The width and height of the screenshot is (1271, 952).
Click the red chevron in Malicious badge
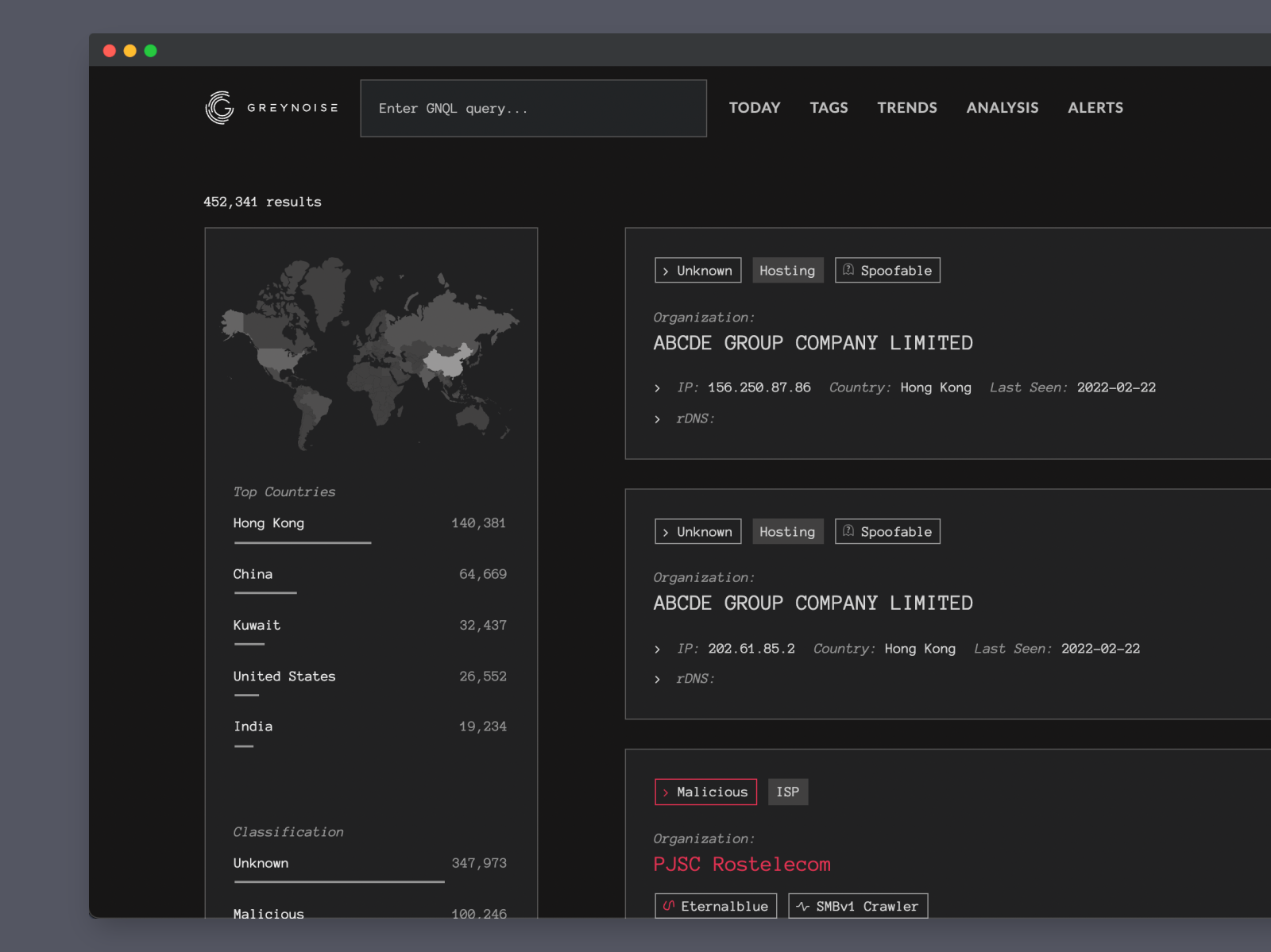[x=666, y=792]
